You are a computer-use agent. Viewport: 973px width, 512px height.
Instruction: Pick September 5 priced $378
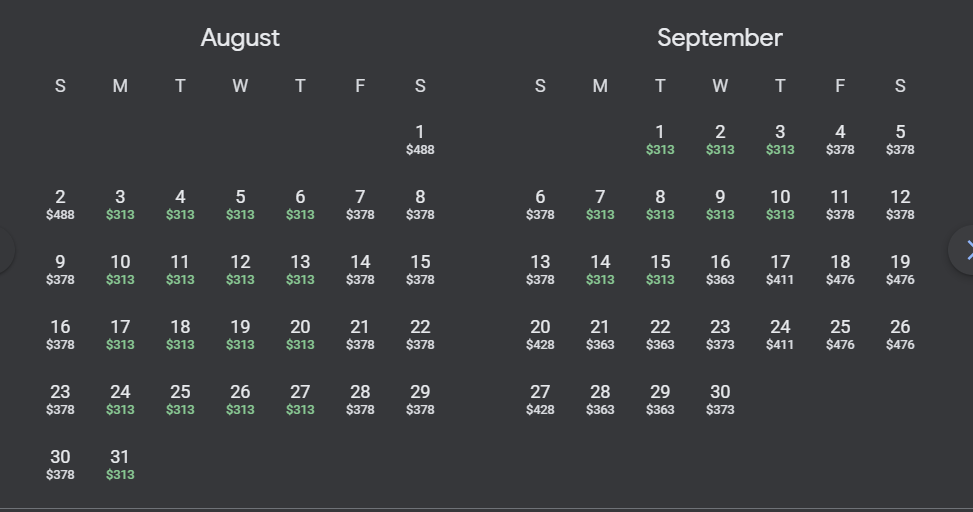point(900,139)
